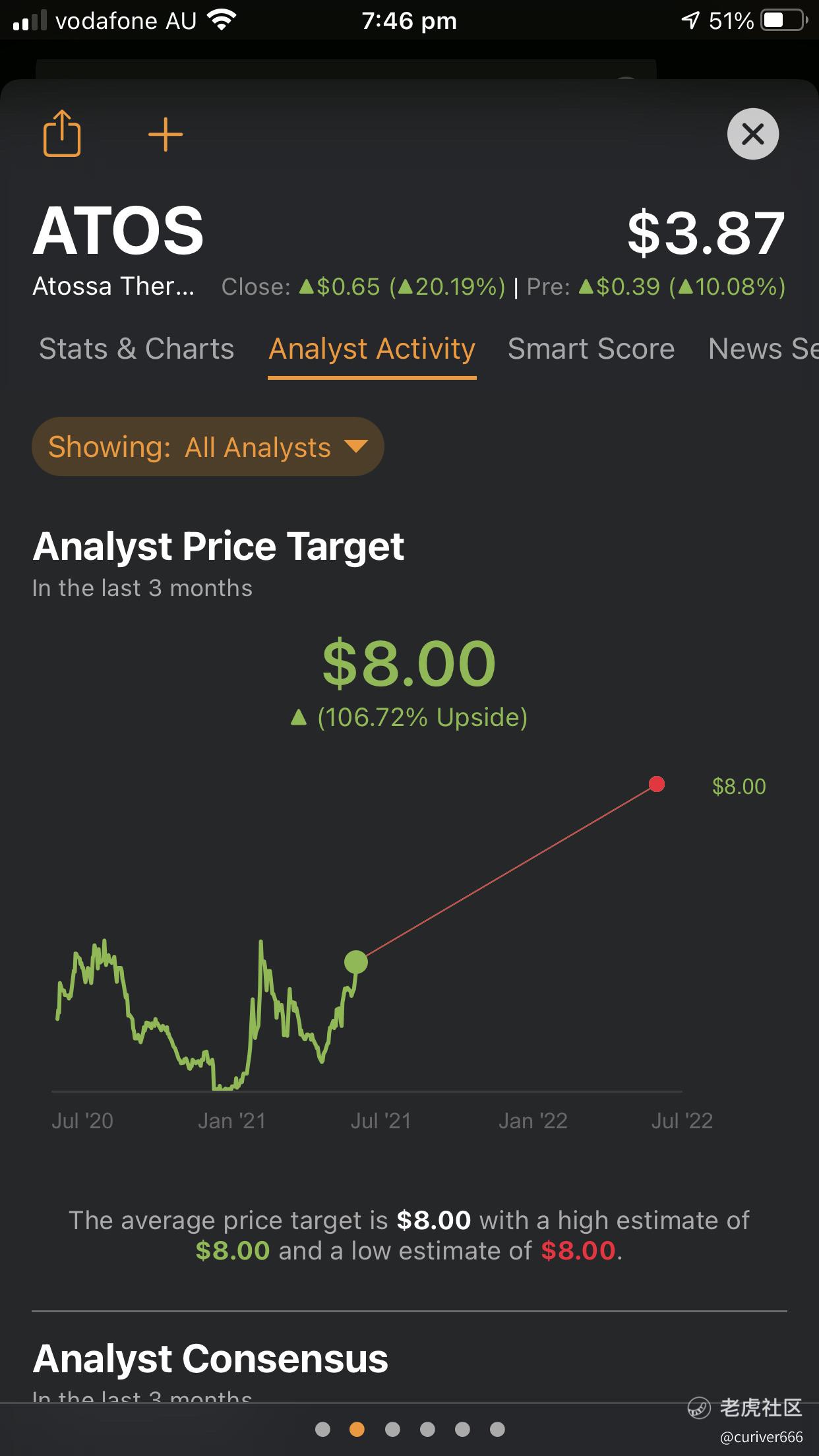Screen dimensions: 819x1456
Task: Go to the first page indicator dot
Action: coord(322,1429)
